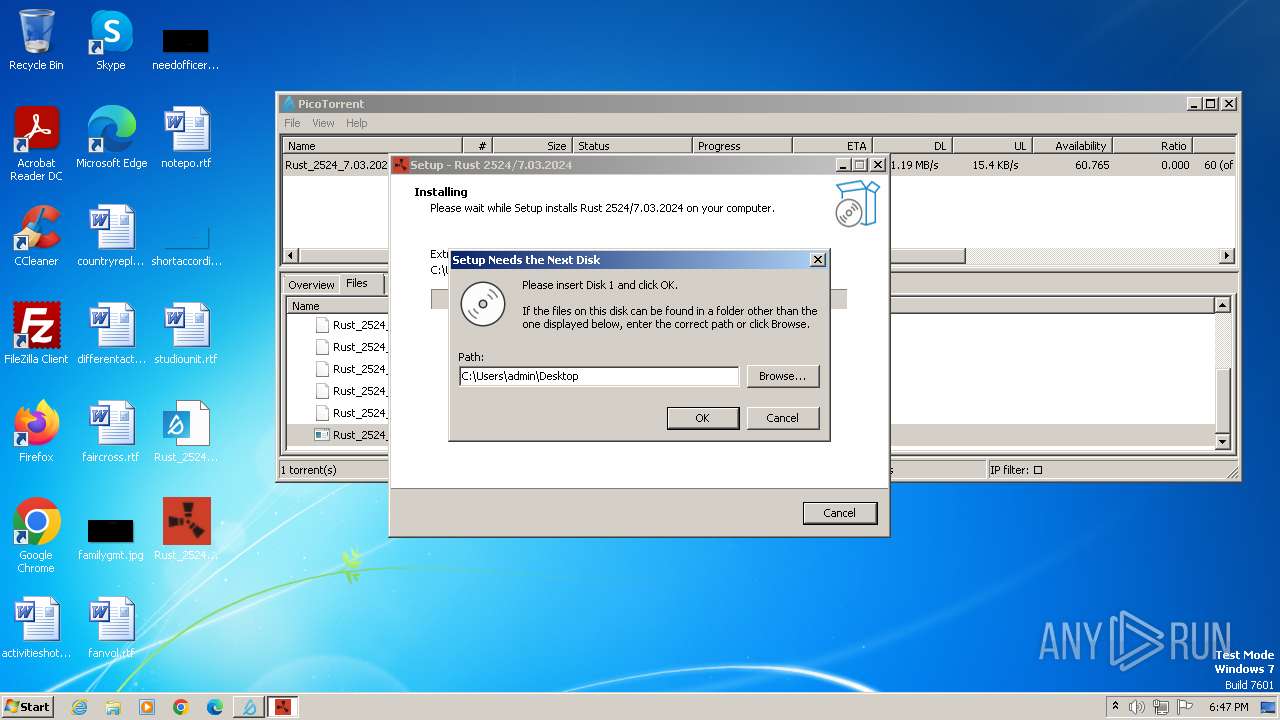Screen dimensions: 1280x720
Task: Select the countryrepl... document icon
Action: pos(111,236)
